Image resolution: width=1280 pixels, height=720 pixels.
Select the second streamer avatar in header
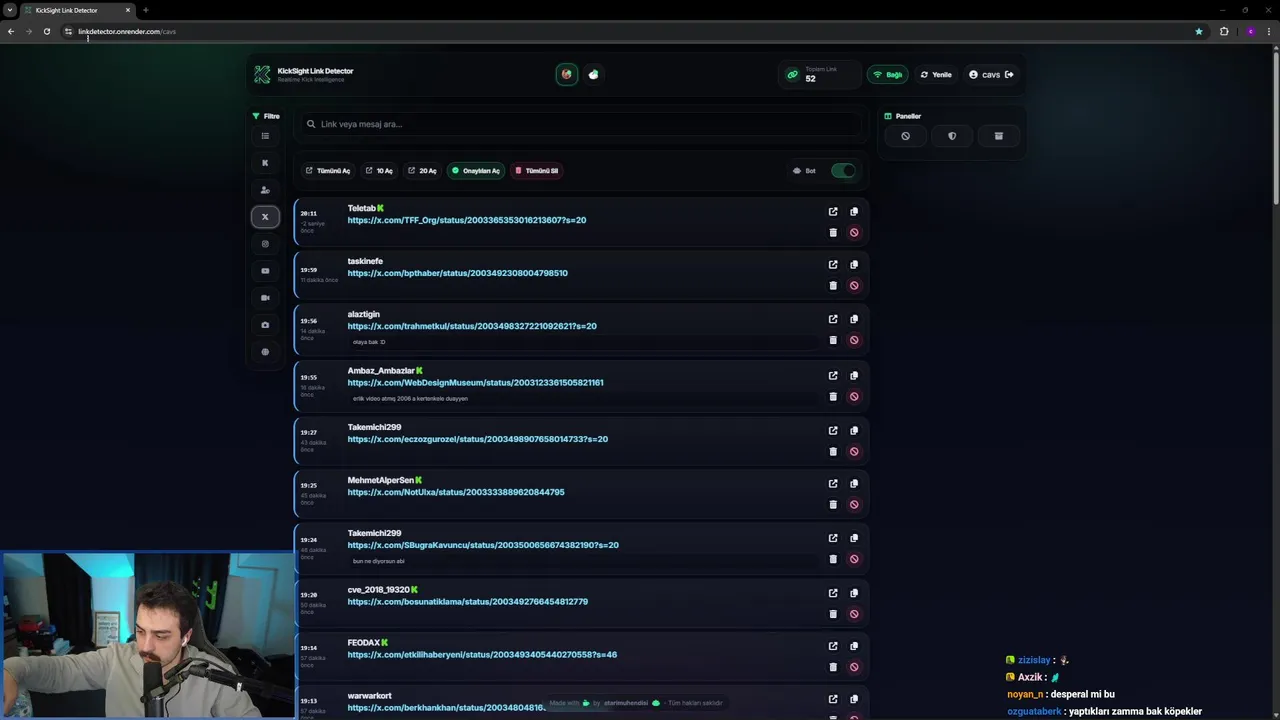(x=594, y=74)
